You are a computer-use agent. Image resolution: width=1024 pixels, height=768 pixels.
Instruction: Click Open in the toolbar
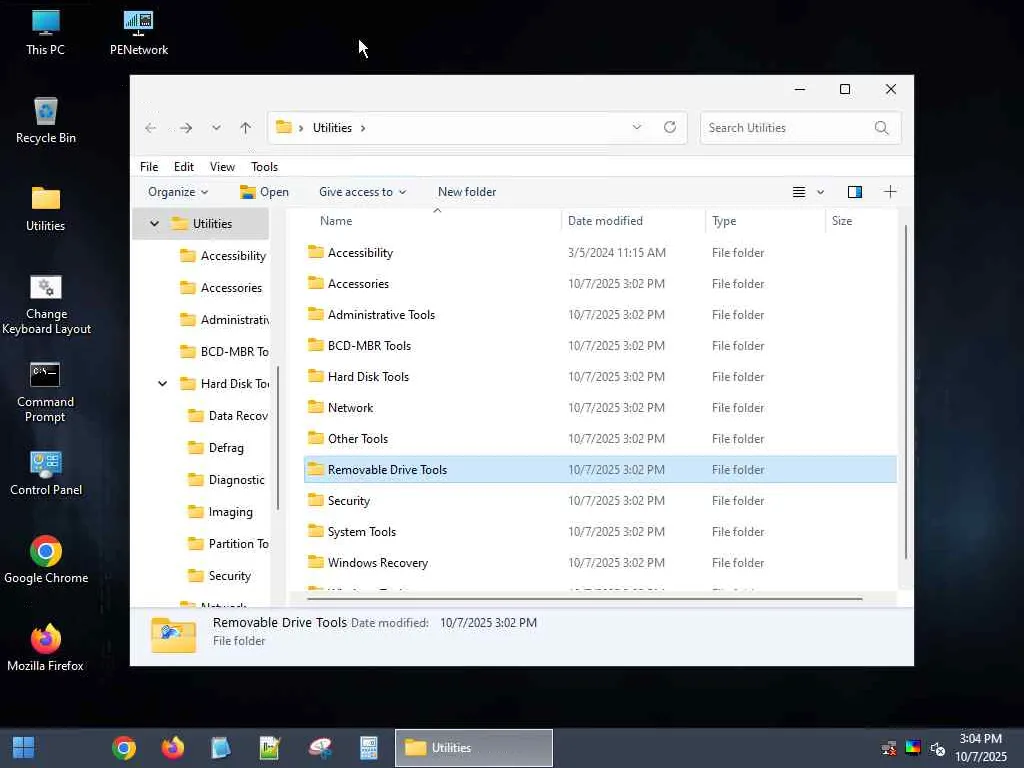coord(264,192)
